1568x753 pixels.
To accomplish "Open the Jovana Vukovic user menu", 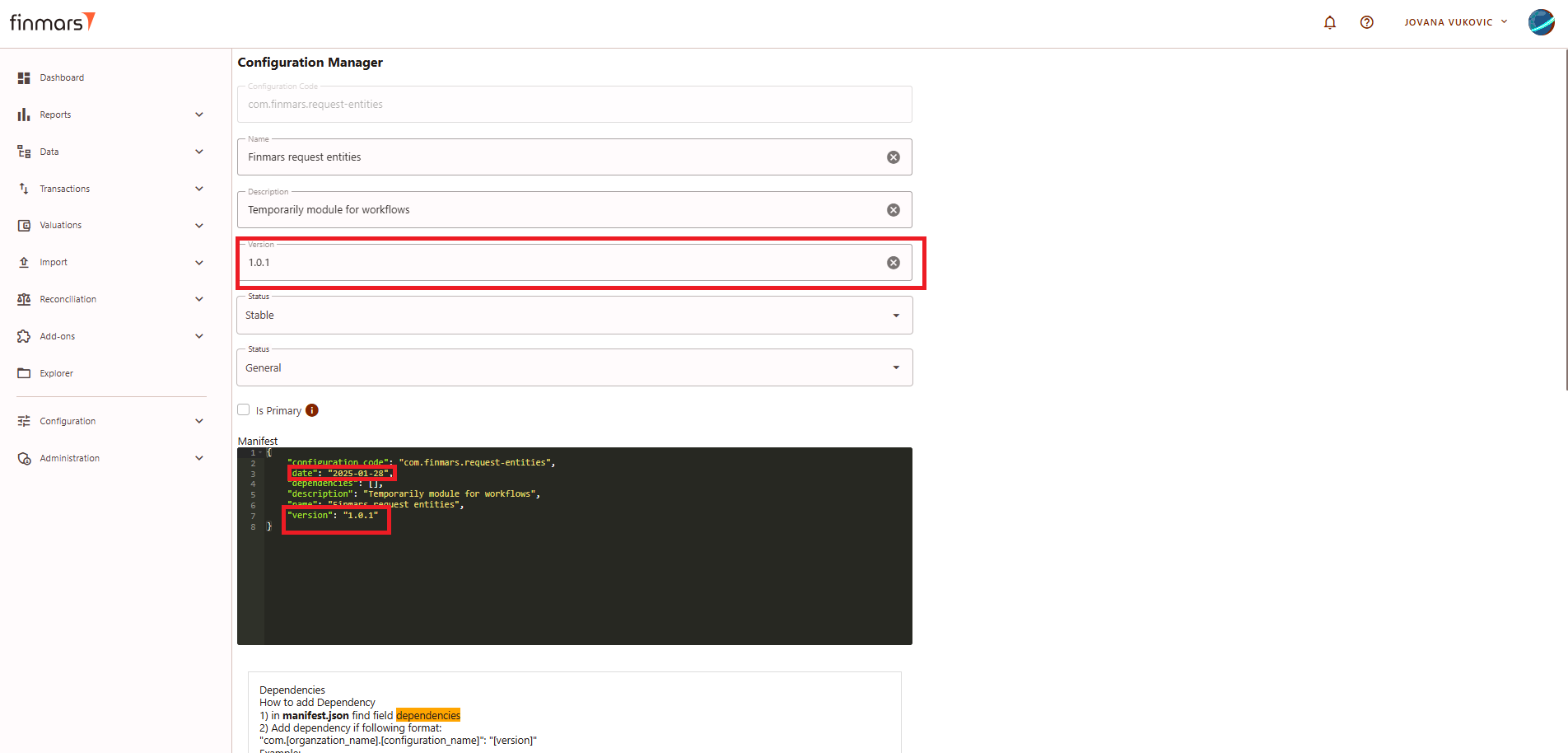I will point(1456,22).
